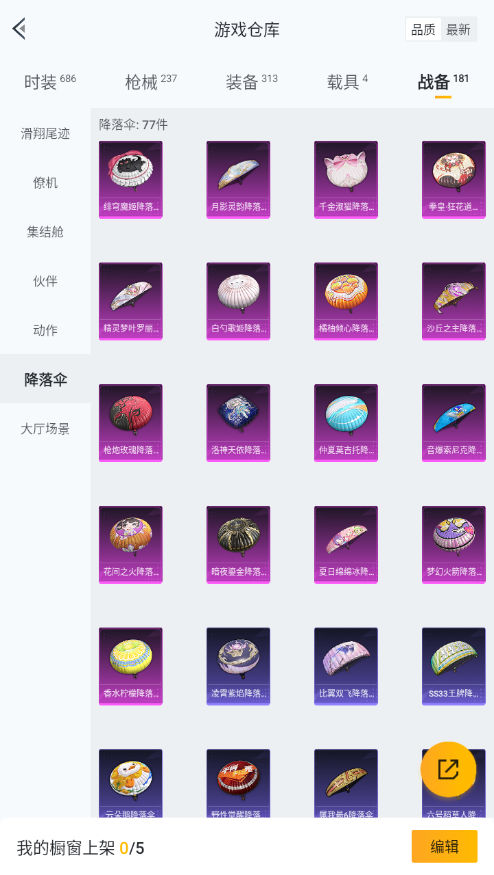
Task: Select the 载具 tab
Action: pyautogui.click(x=347, y=82)
